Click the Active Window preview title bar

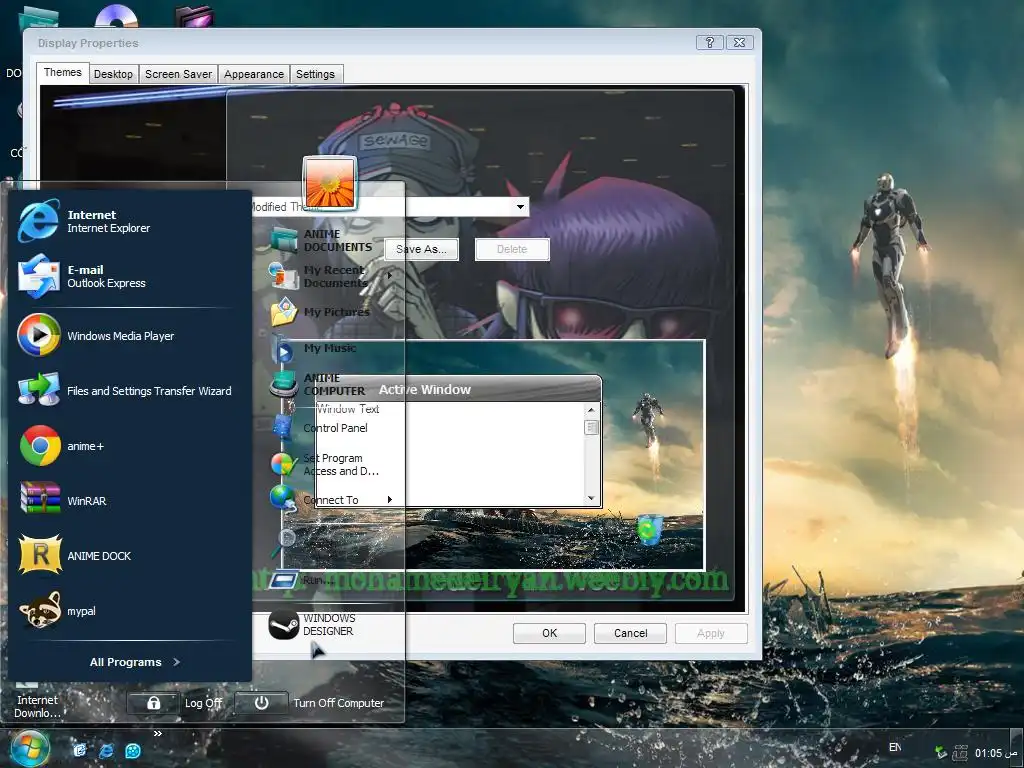[x=457, y=389]
